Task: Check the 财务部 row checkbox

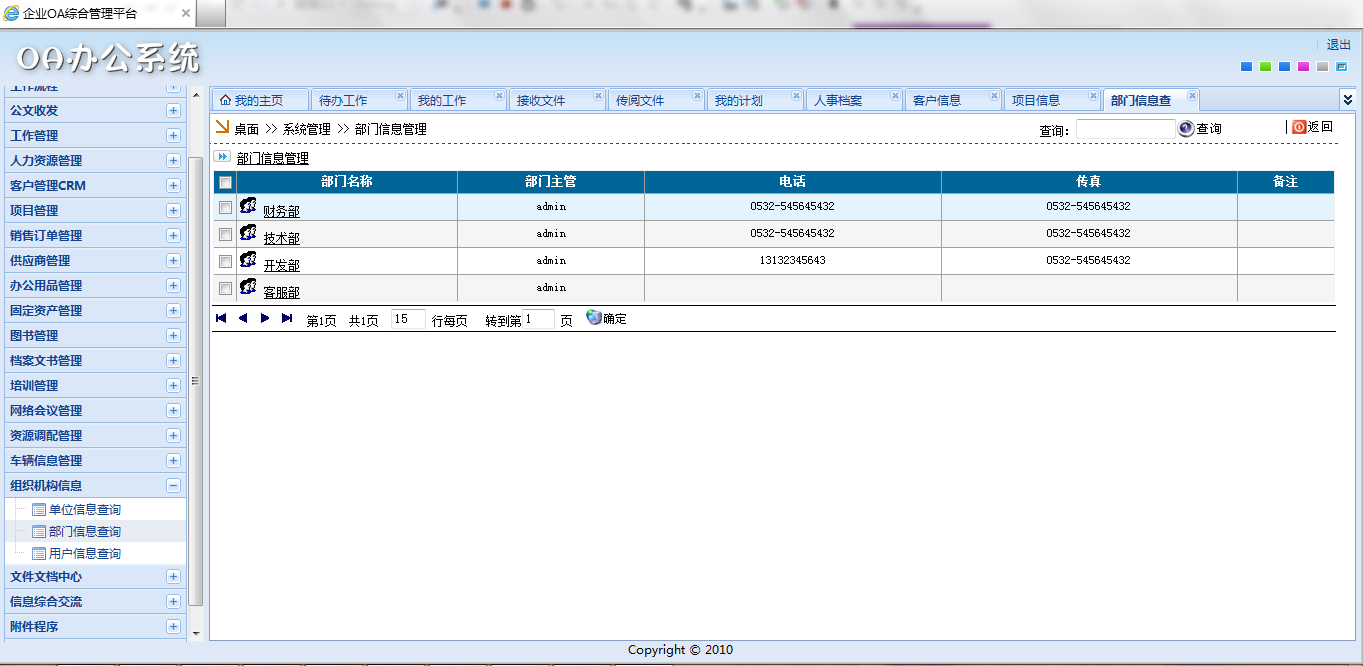Action: coord(226,207)
